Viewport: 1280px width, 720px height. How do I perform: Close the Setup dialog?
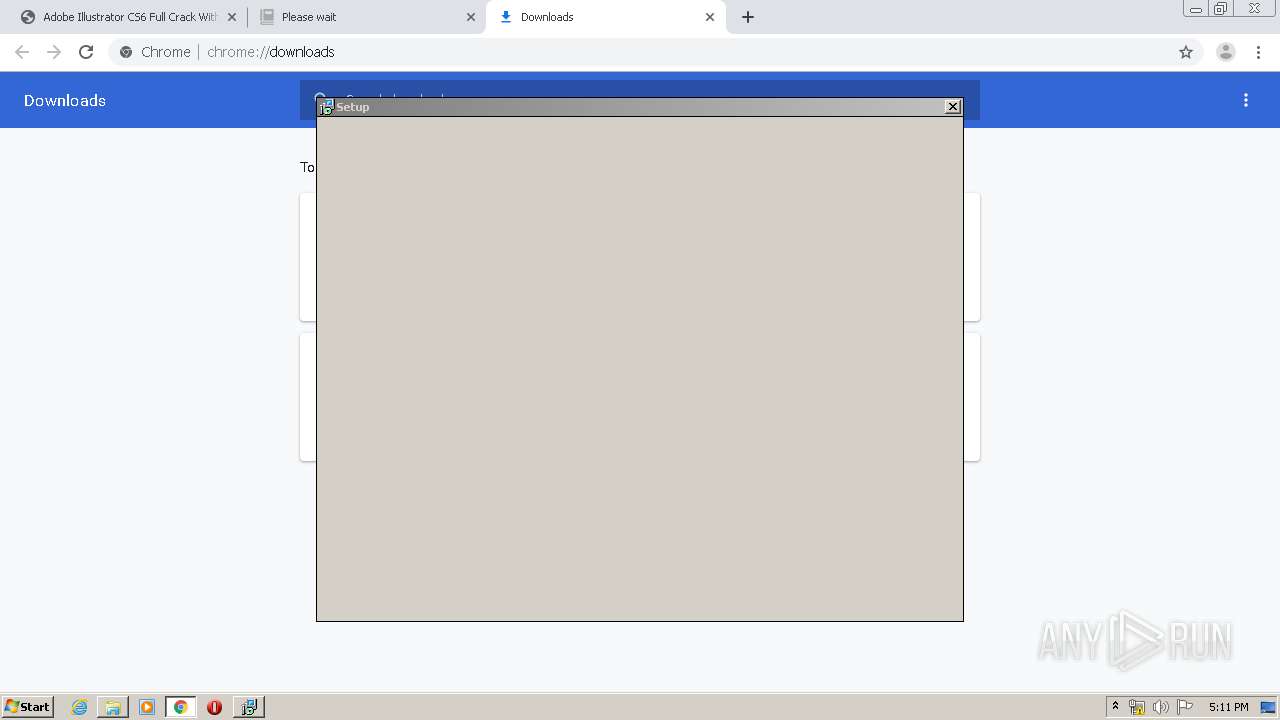coord(953,106)
